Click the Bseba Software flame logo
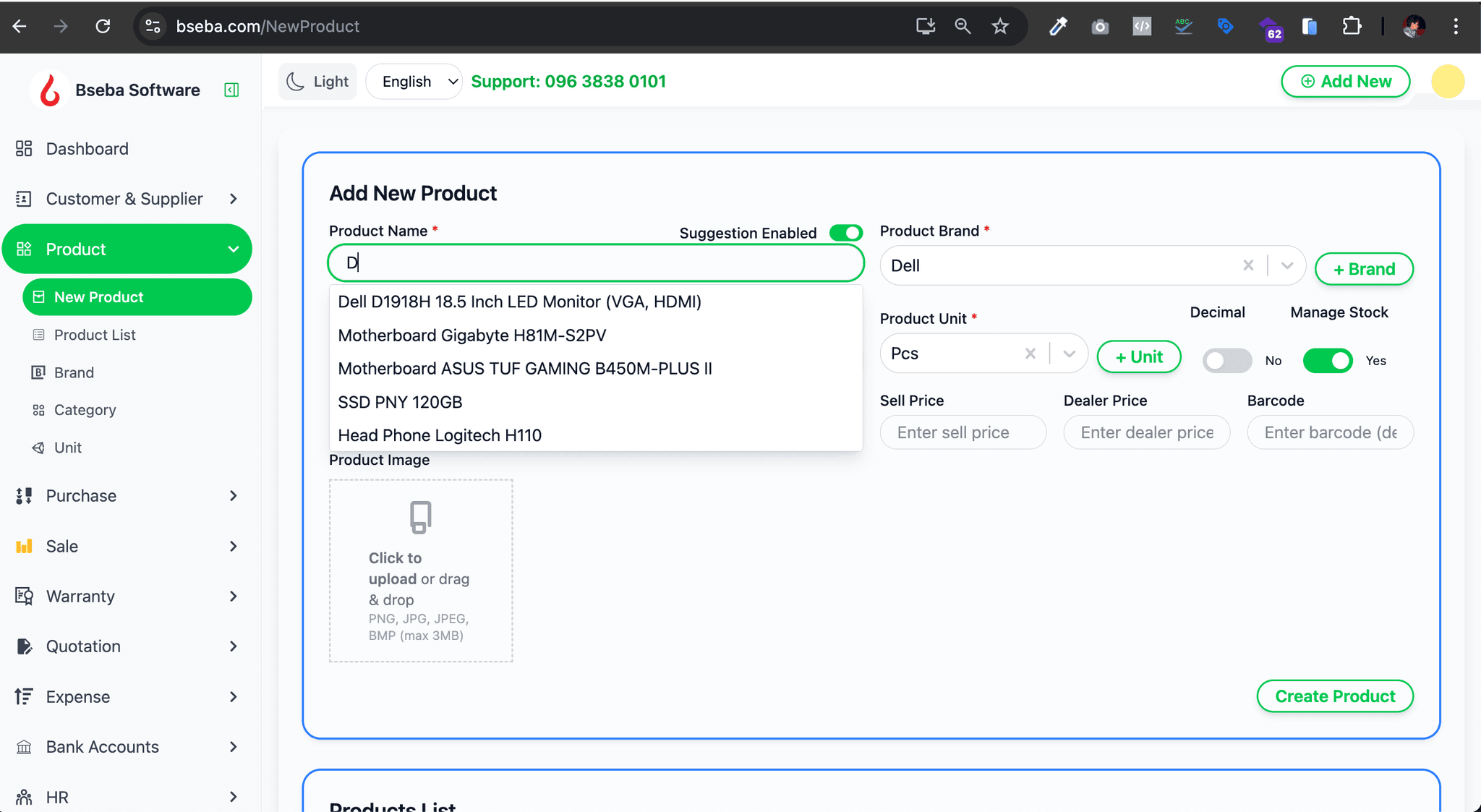The image size is (1481, 812). click(x=49, y=90)
